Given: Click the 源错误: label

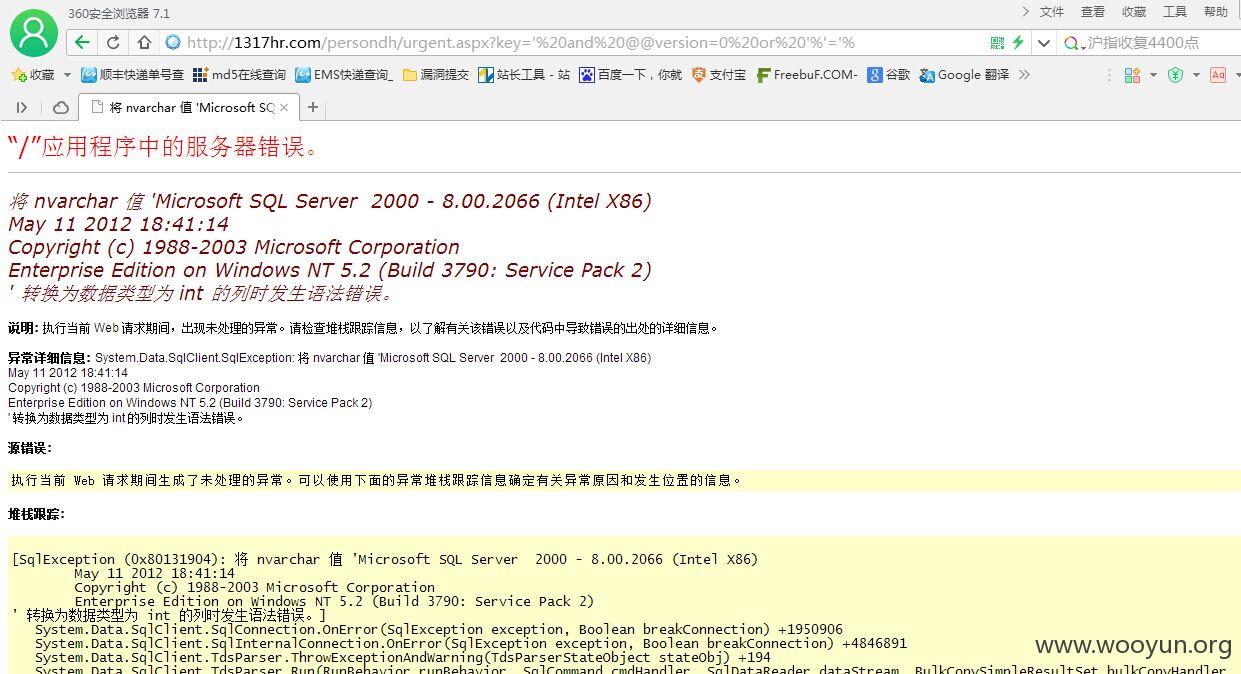Looking at the screenshot, I should pos(30,448).
